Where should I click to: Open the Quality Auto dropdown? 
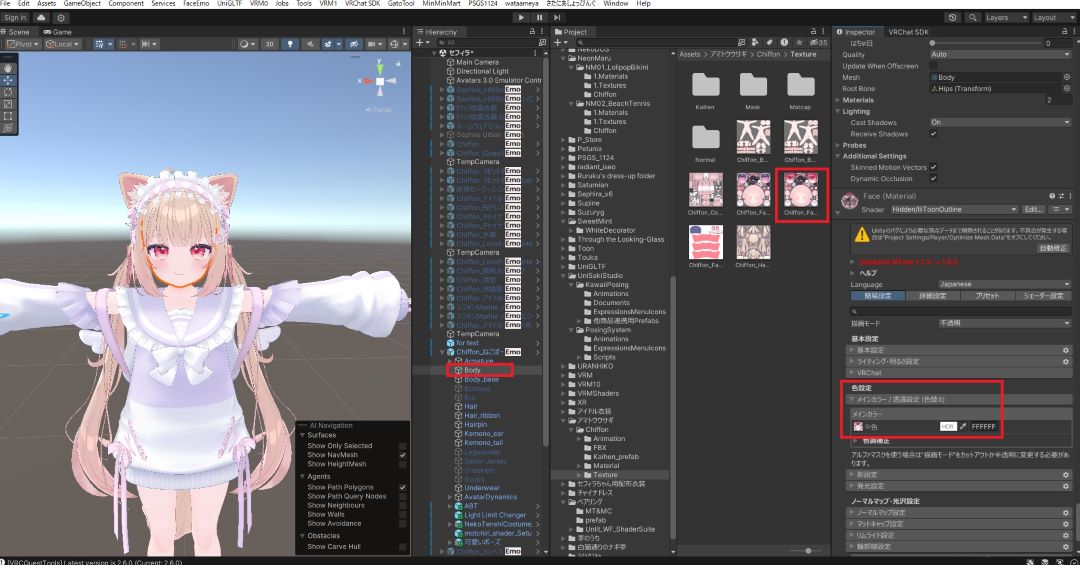pyautogui.click(x=1001, y=54)
